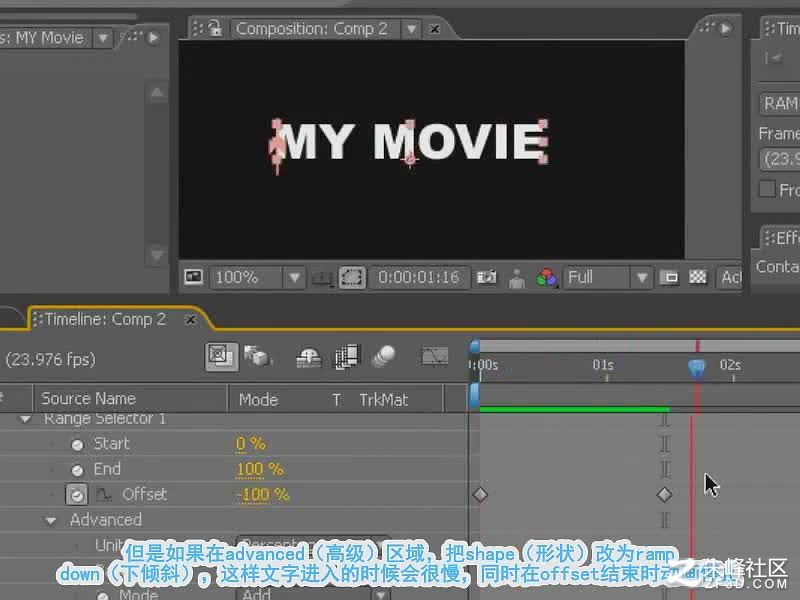The width and height of the screenshot is (800, 600).
Task: Toggle Always Preview This View icon
Action: coord(193,277)
